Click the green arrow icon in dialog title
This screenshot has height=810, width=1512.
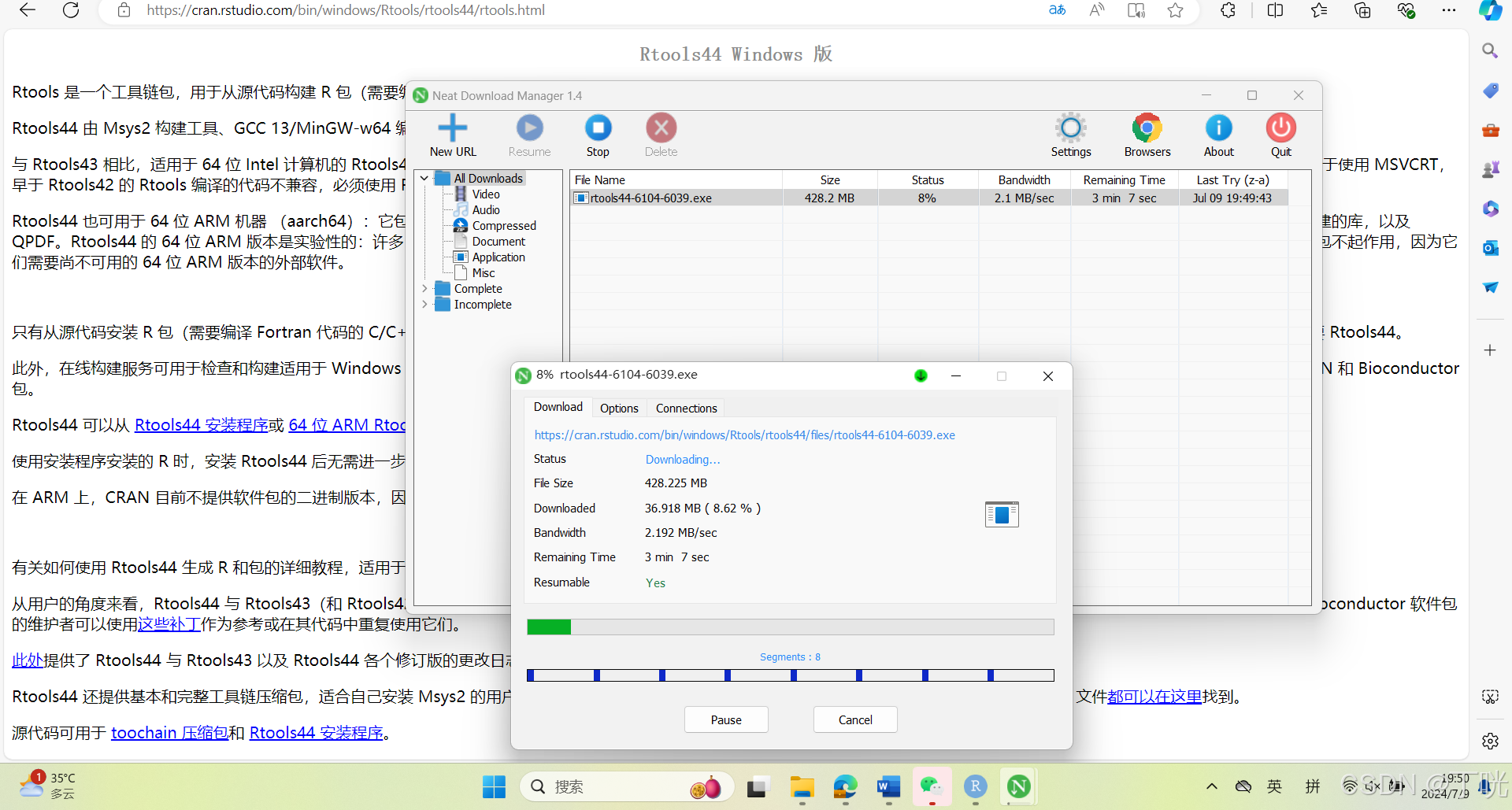[x=921, y=375]
